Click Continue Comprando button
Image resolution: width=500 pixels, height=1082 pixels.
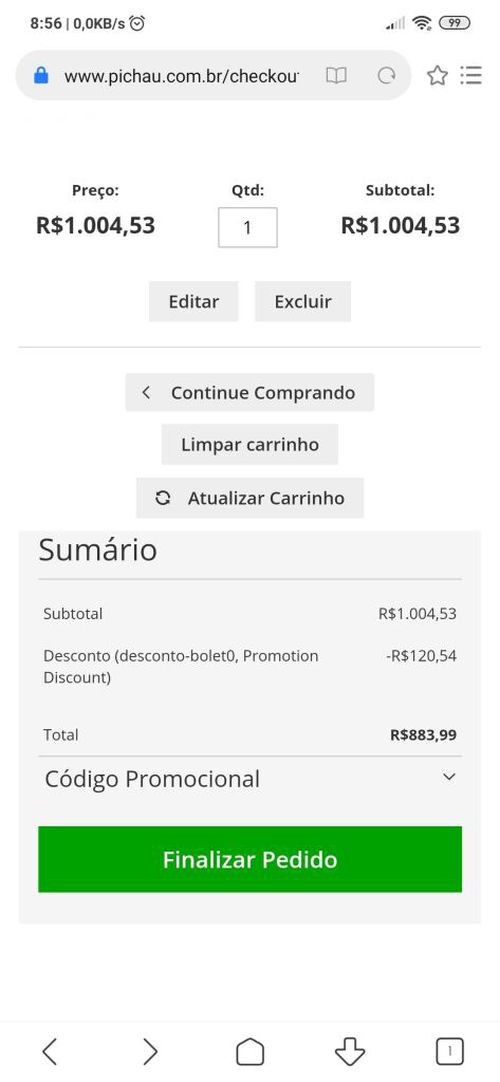[x=250, y=393]
